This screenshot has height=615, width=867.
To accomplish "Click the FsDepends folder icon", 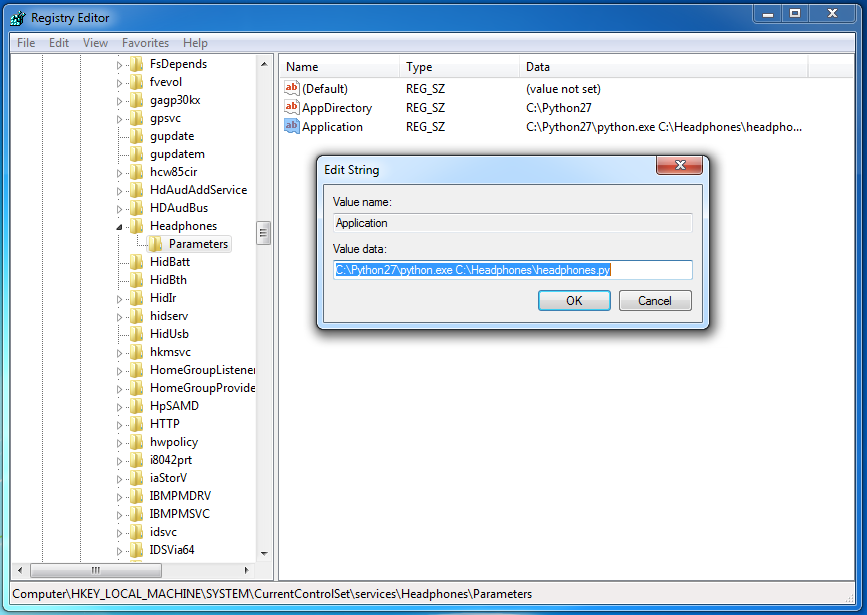I will point(137,64).
